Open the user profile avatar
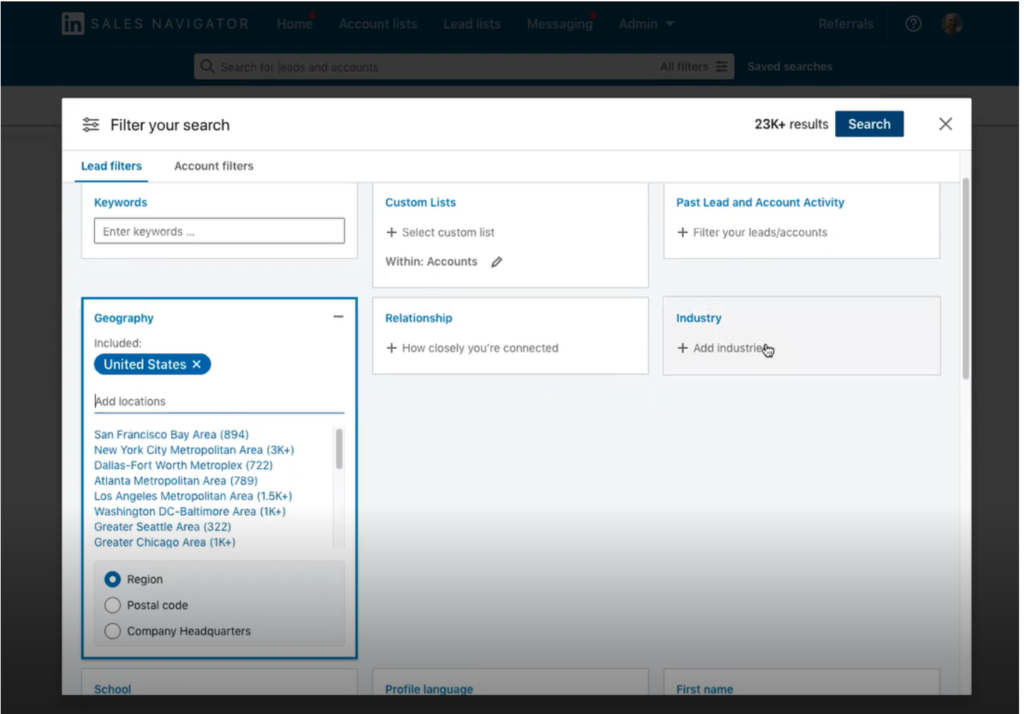Image resolution: width=1024 pixels, height=714 pixels. [x=952, y=24]
